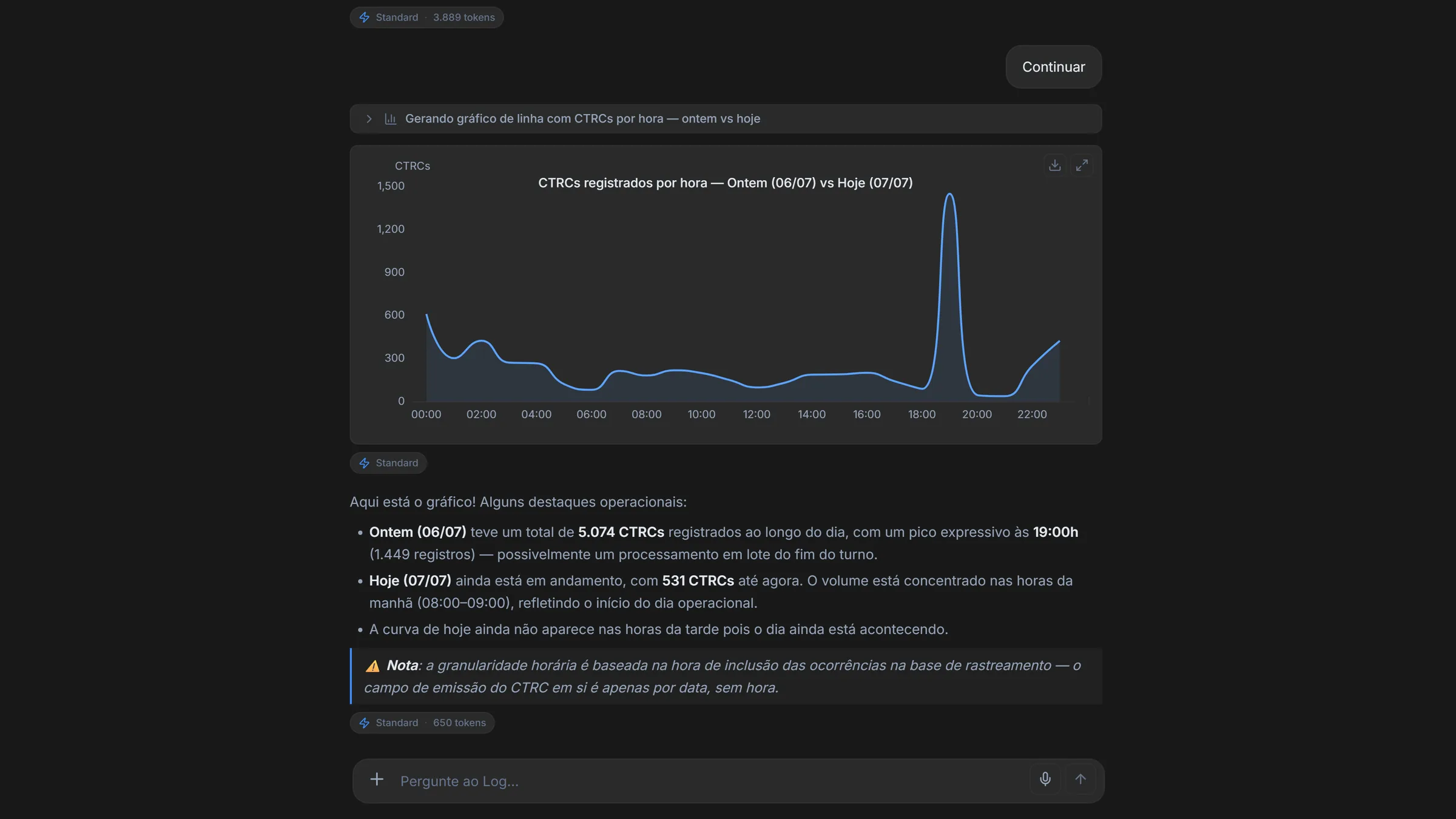Click the '900' y-axis label
The image size is (1456, 819).
pos(394,272)
